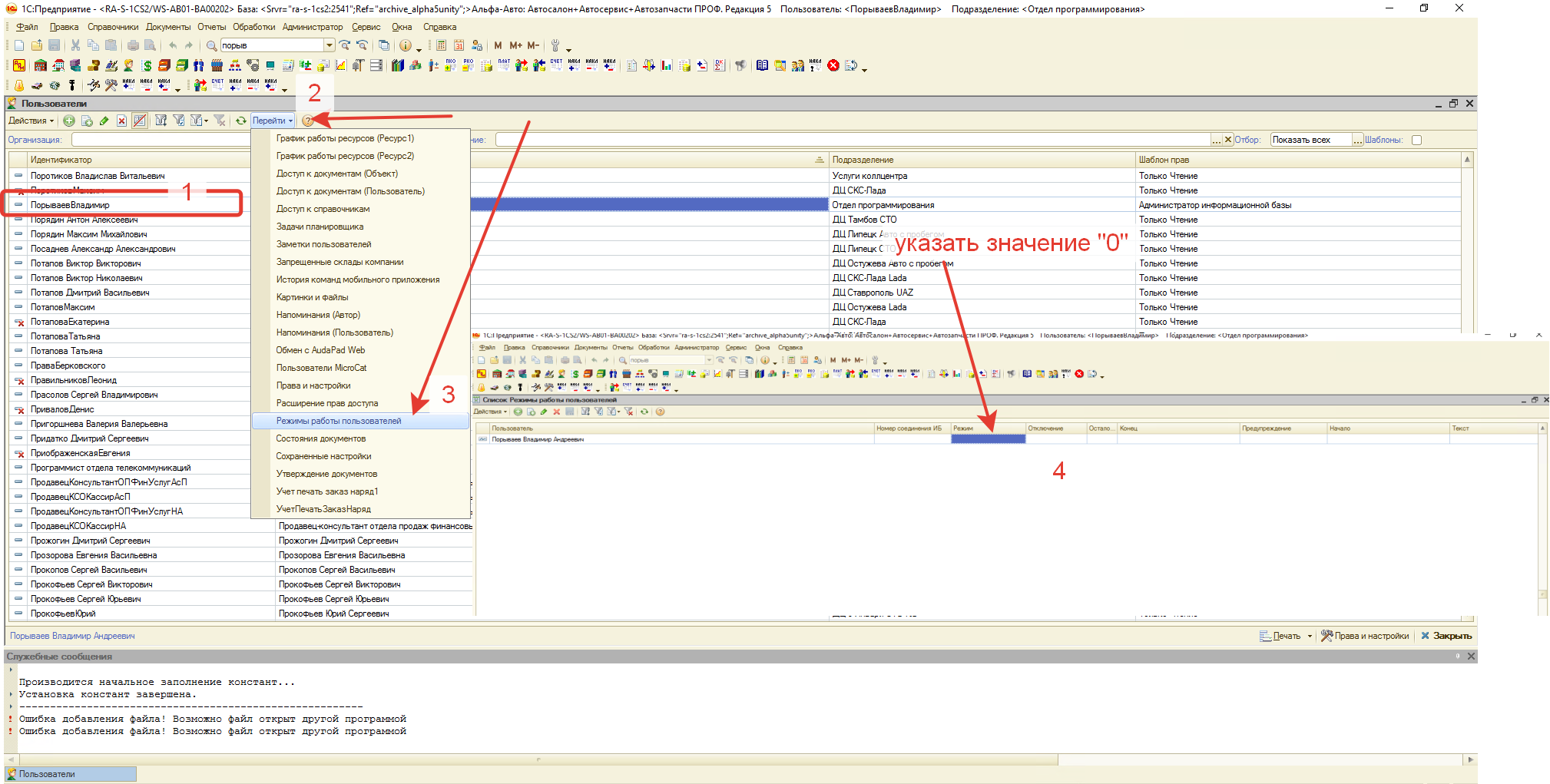
Task: Open the Действия dropdown menu
Action: pos(31,121)
